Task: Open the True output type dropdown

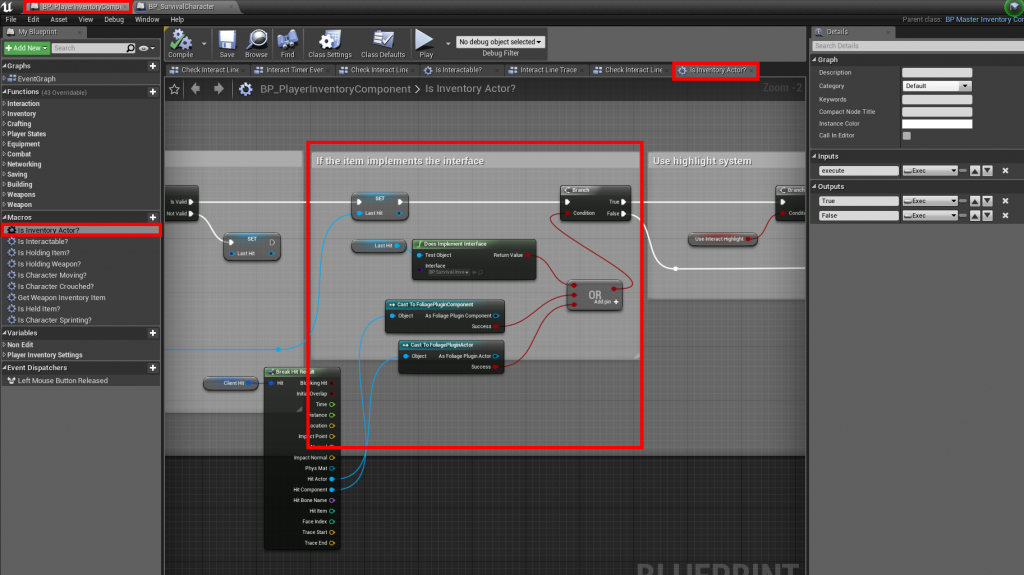Action: 930,201
